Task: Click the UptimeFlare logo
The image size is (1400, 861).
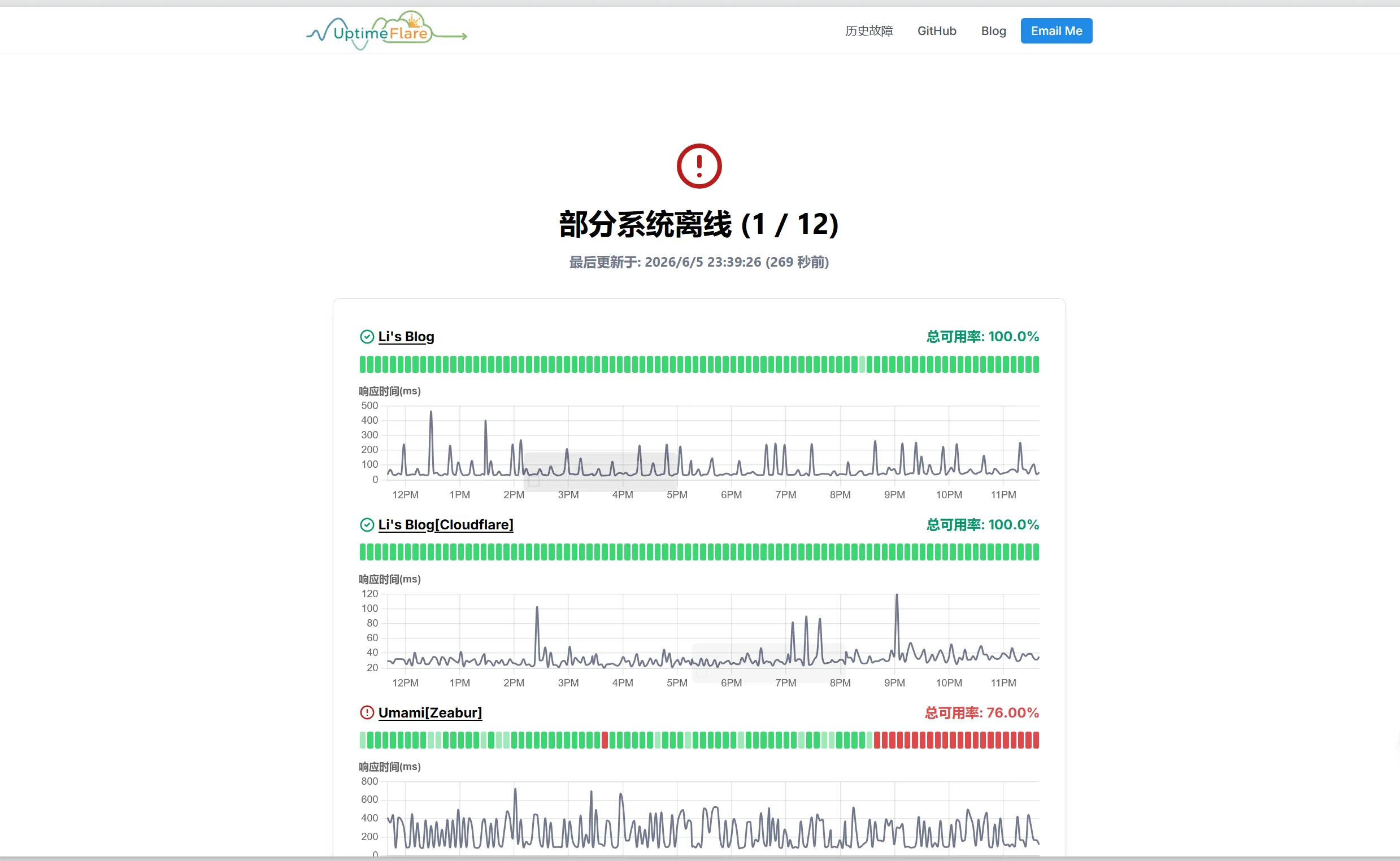Action: point(386,31)
